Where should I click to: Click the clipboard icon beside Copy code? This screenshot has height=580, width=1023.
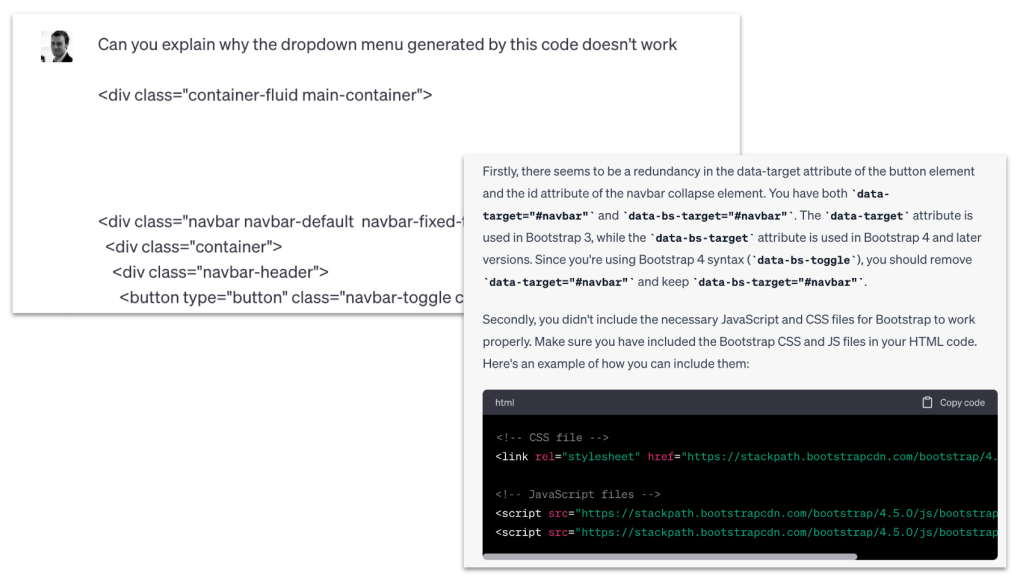(x=928, y=402)
